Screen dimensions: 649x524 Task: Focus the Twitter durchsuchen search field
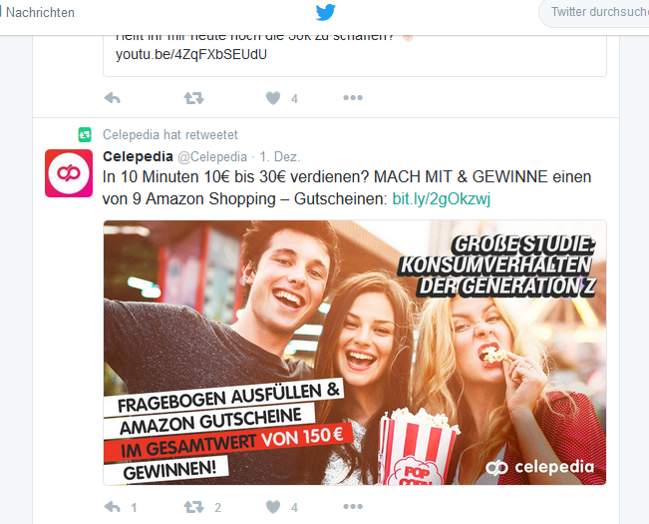pyautogui.click(x=596, y=12)
